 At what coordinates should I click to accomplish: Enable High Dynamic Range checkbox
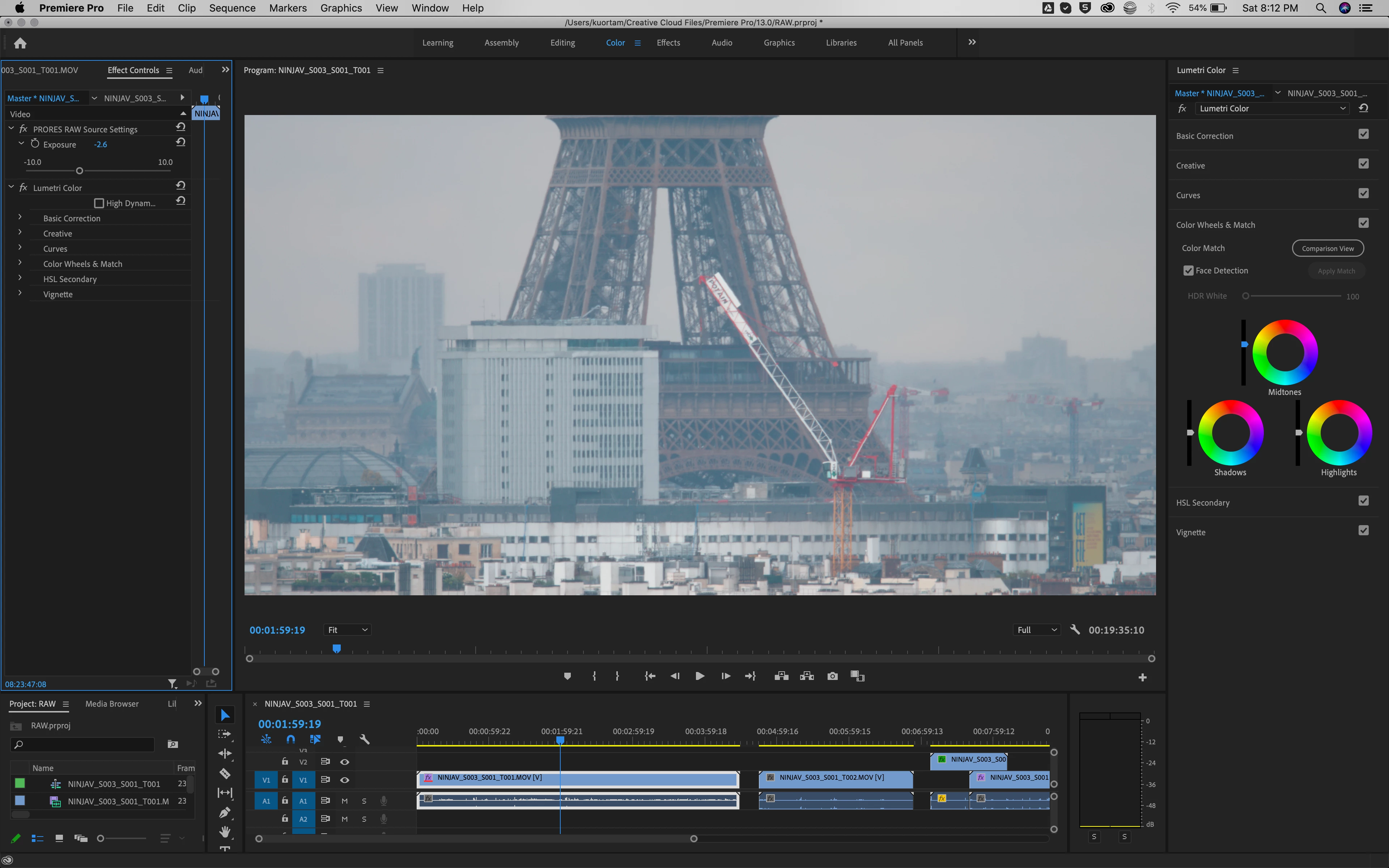pos(99,203)
